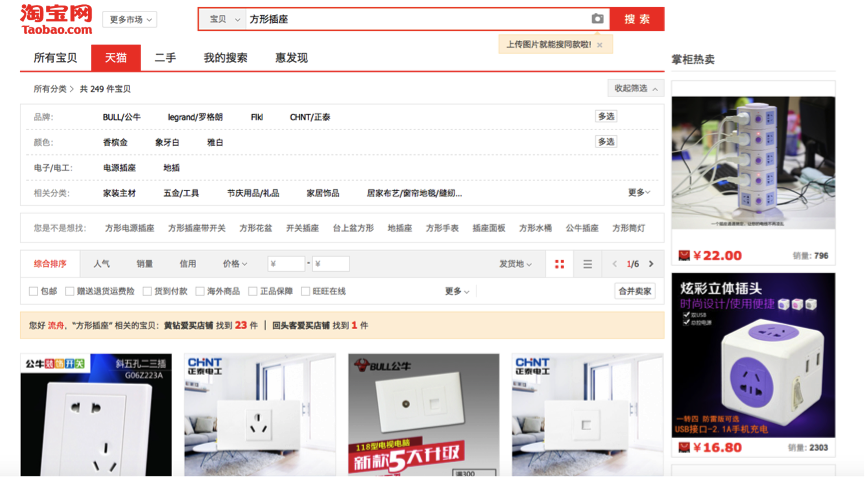Viewport: 865px width, 477px height.
Task: Open 黄钻爱买店铺 results link
Action: point(188,325)
